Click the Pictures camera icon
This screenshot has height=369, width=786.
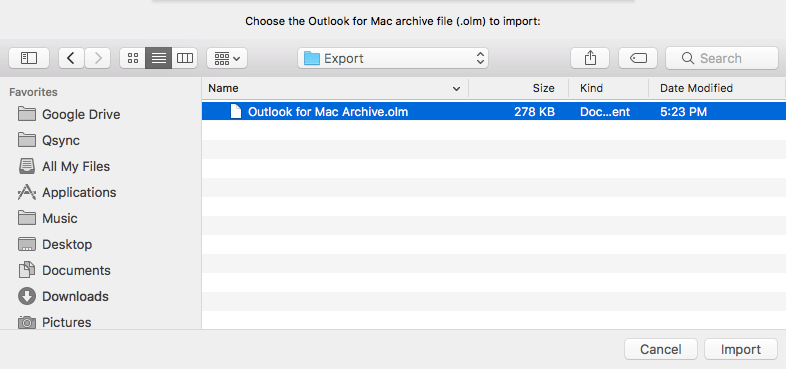[27, 322]
